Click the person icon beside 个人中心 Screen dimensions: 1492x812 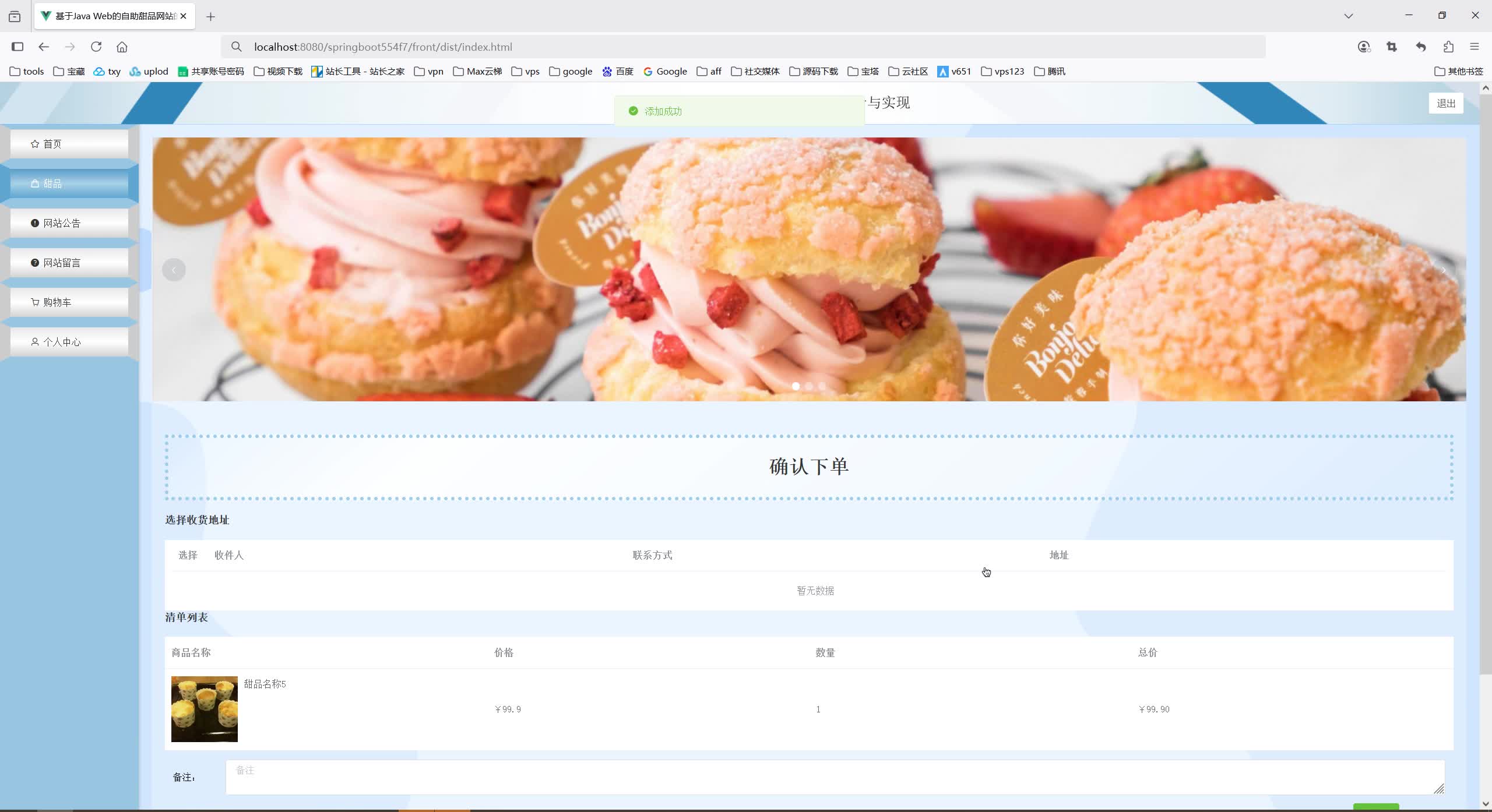coord(34,341)
